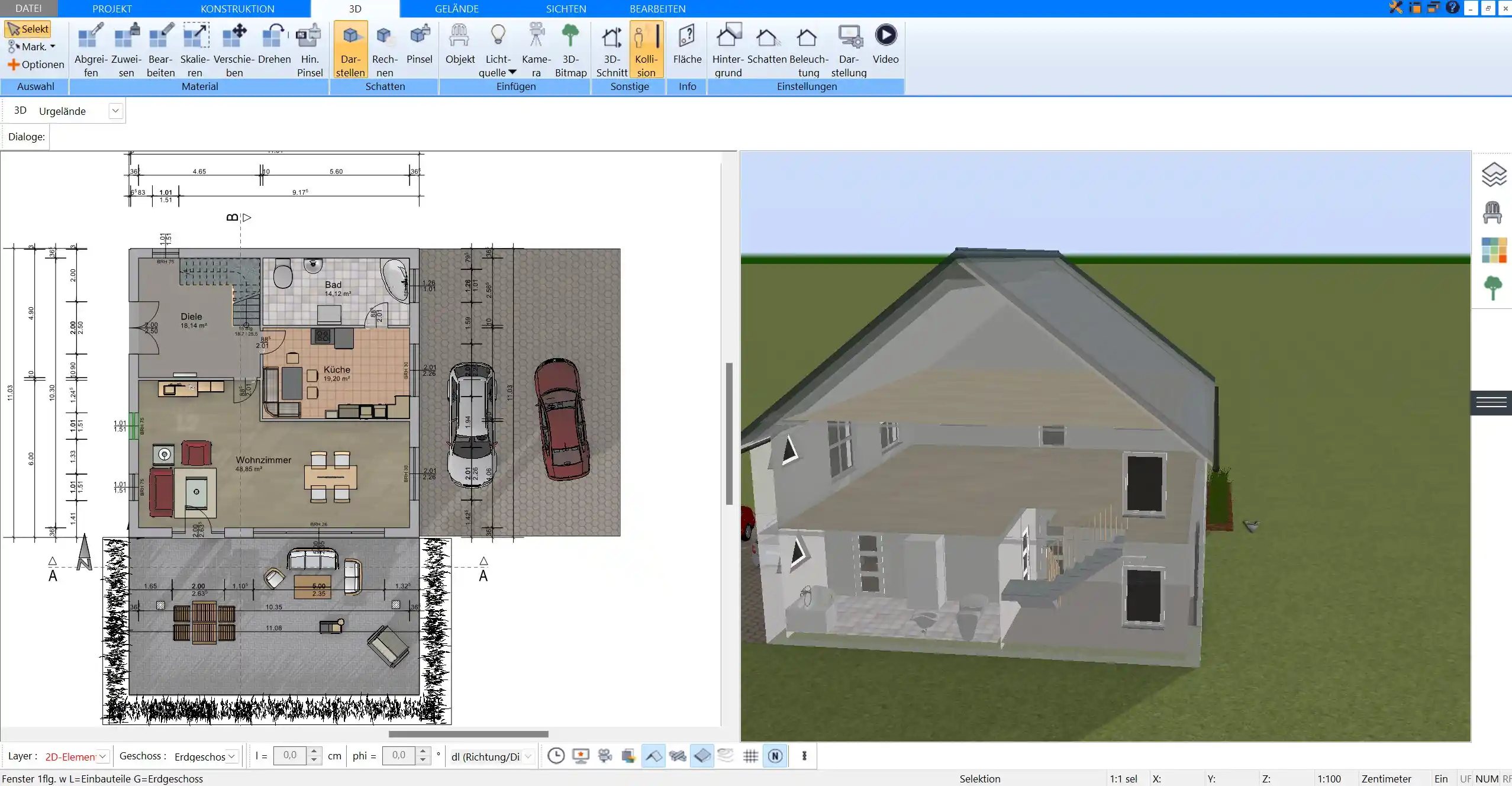Toggle the north arrow N button

click(x=775, y=756)
